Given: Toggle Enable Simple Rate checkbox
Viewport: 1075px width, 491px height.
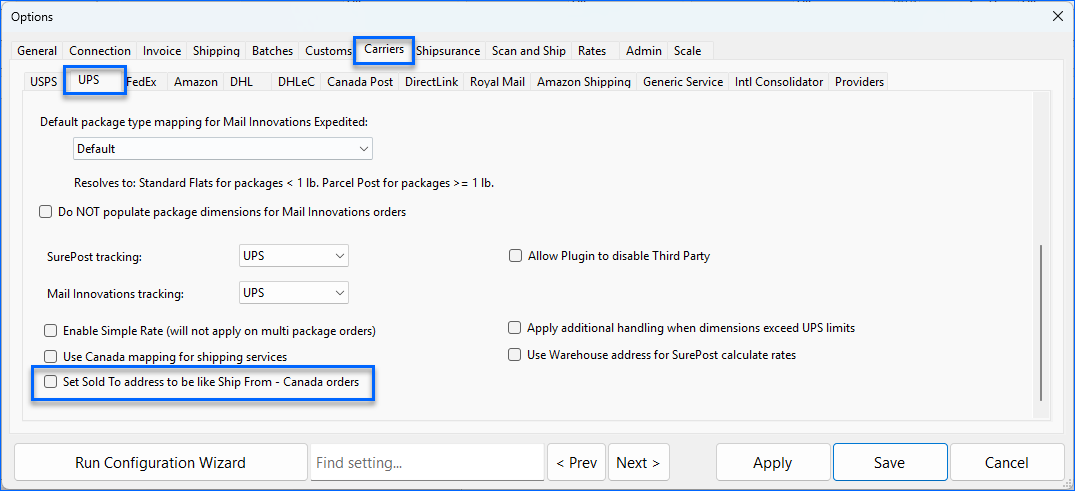Looking at the screenshot, I should coord(51,330).
